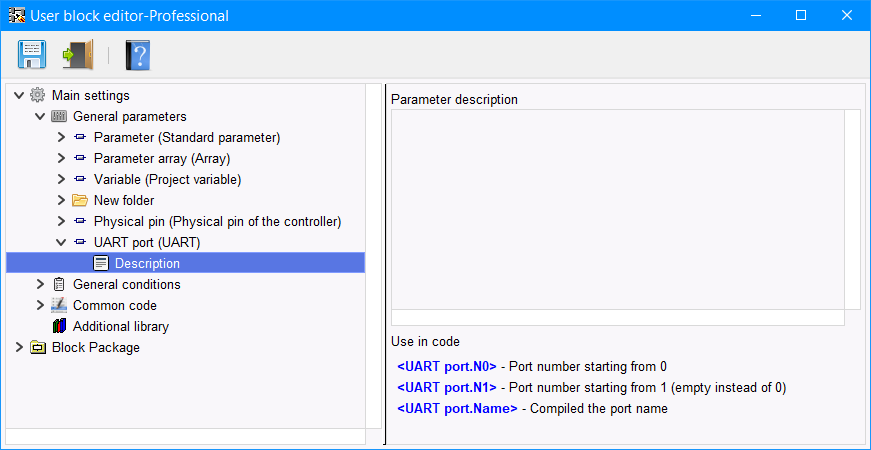Click inside the Parameter description text area
This screenshot has height=450, width=871.
pos(617,209)
